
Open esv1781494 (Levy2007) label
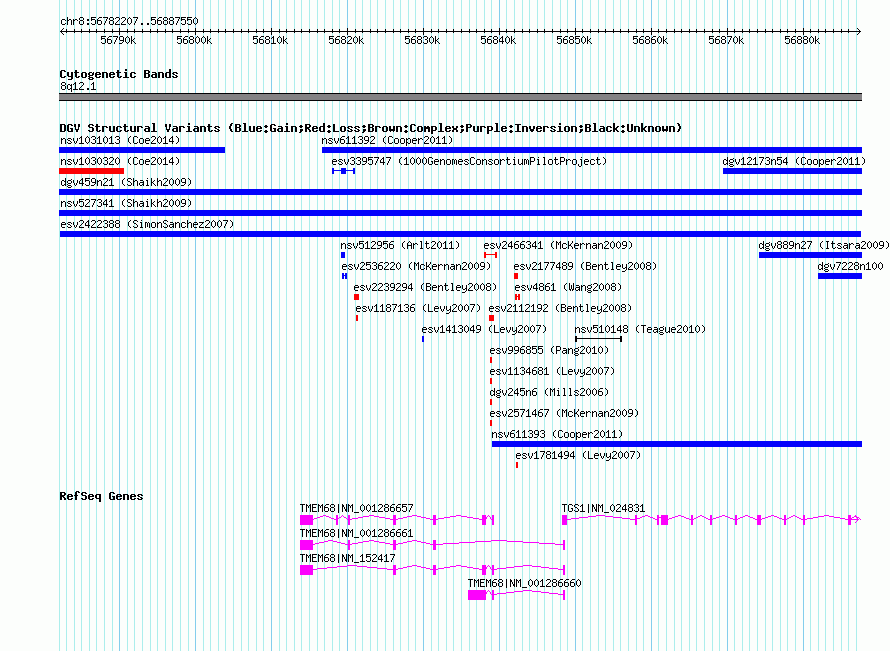point(578,455)
